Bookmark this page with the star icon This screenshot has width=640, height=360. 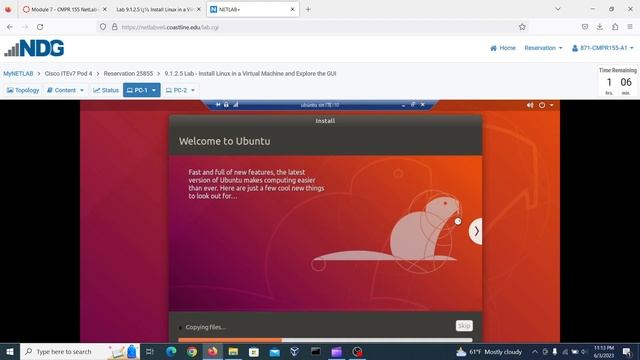[x=522, y=27]
